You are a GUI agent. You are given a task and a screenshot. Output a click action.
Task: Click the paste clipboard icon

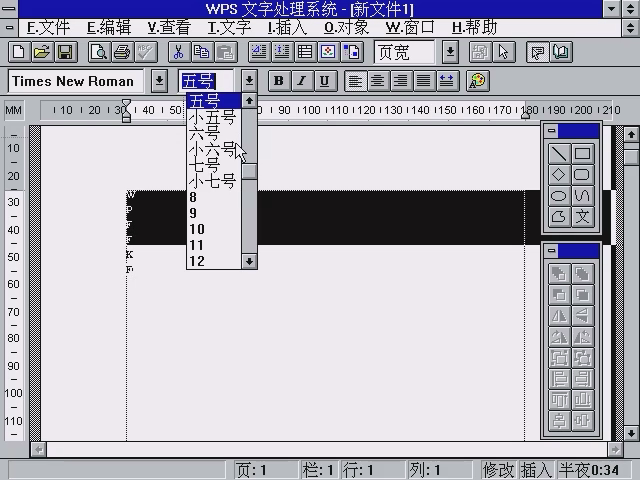[225, 52]
